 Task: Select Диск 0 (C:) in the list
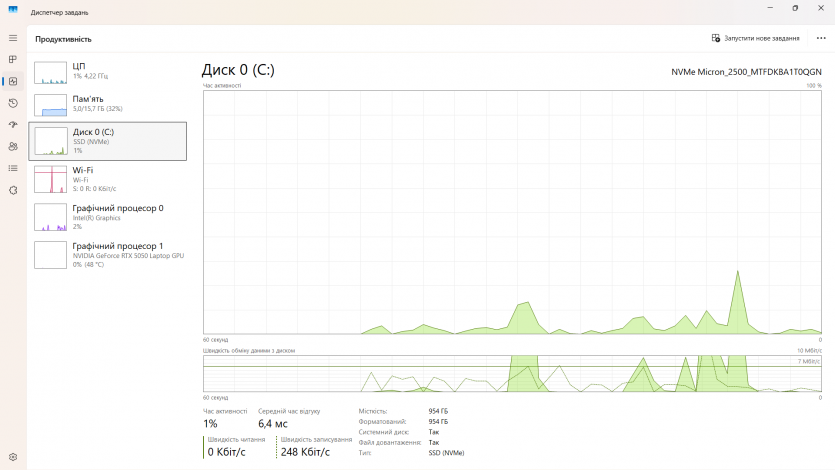point(108,141)
